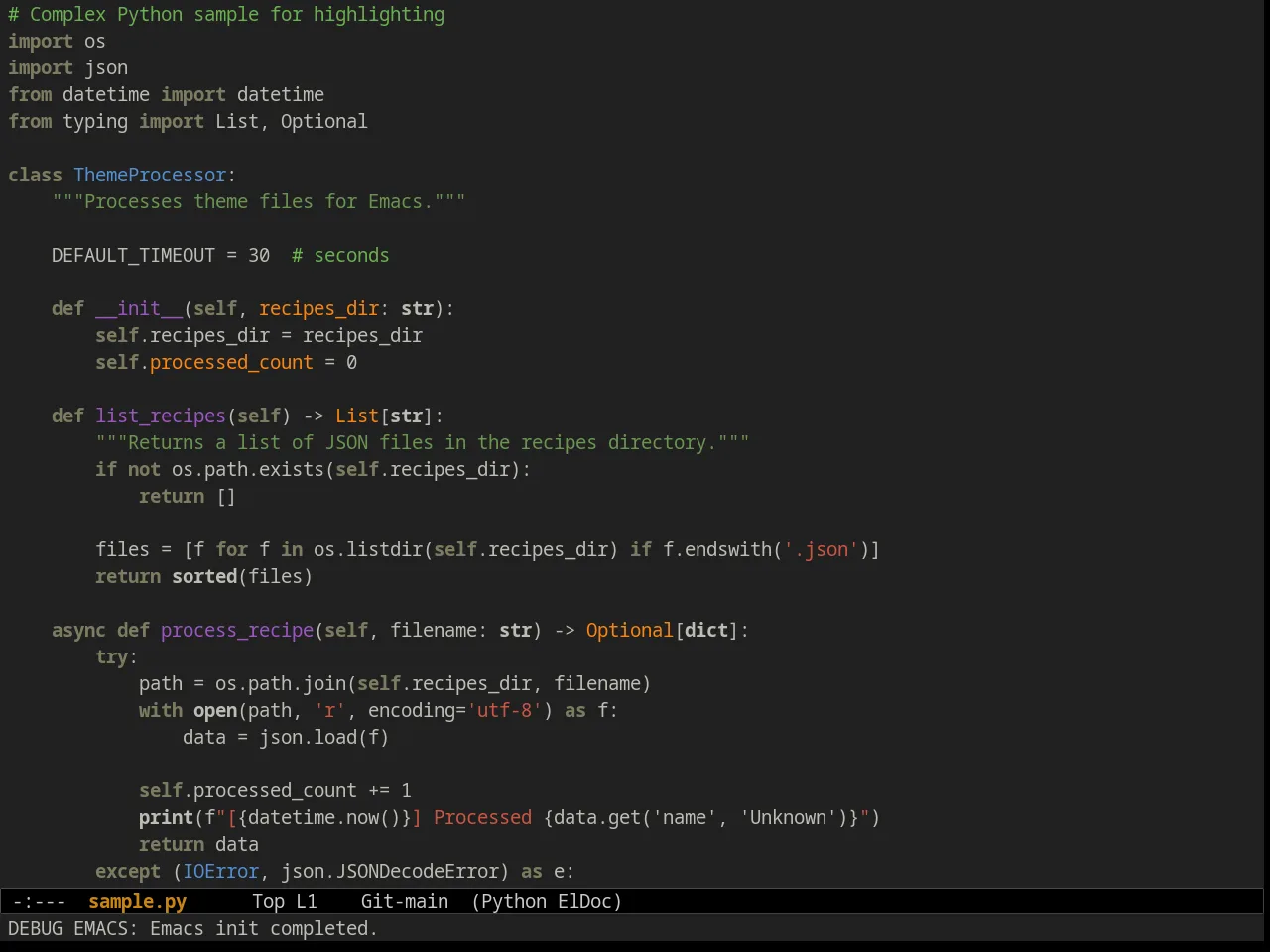
Task: Click the IOError exception name
Action: 220,871
